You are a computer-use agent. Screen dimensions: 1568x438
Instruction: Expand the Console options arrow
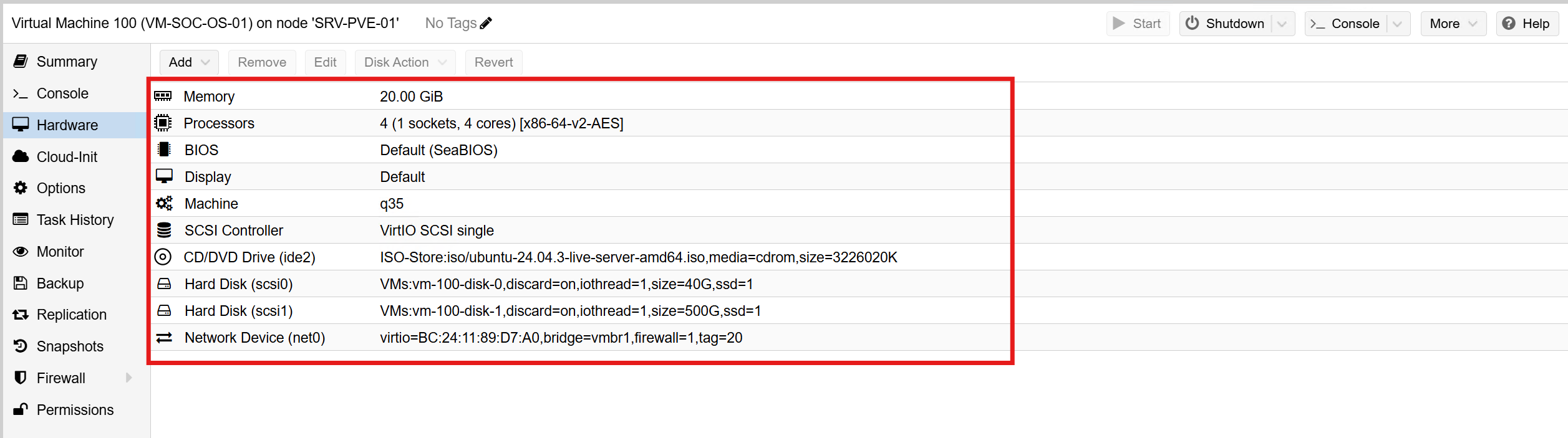tap(1397, 24)
